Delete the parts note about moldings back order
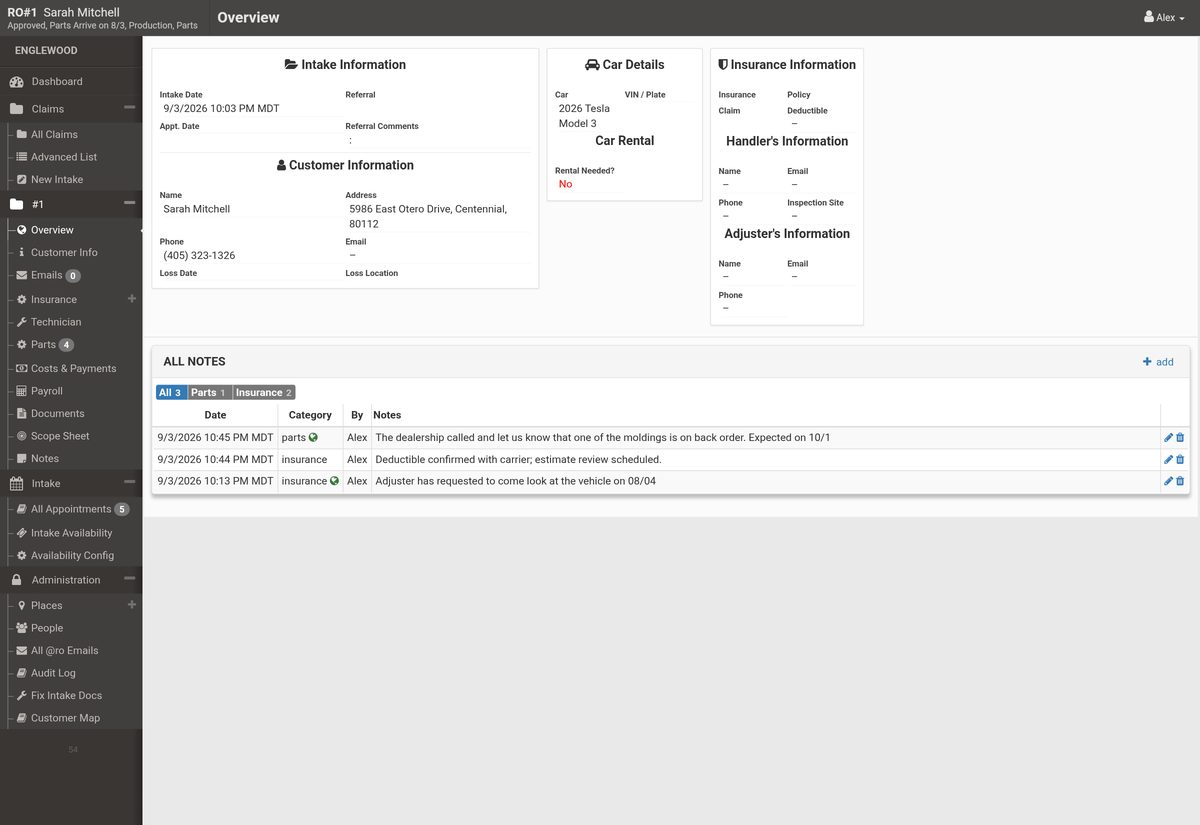Image resolution: width=1200 pixels, height=825 pixels. click(x=1180, y=438)
